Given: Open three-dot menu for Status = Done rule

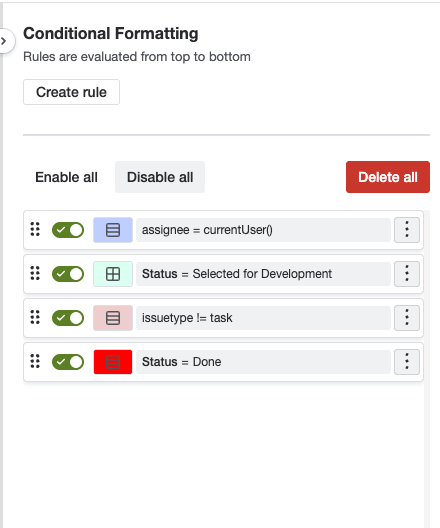Looking at the screenshot, I should [407, 362].
